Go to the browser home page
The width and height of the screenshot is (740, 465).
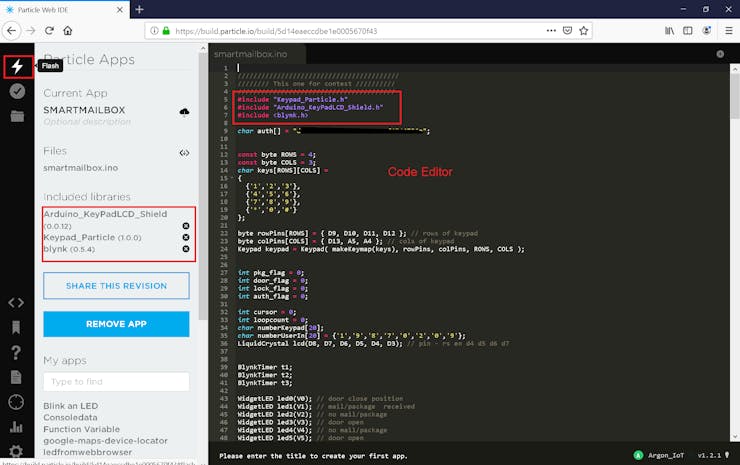point(68,31)
